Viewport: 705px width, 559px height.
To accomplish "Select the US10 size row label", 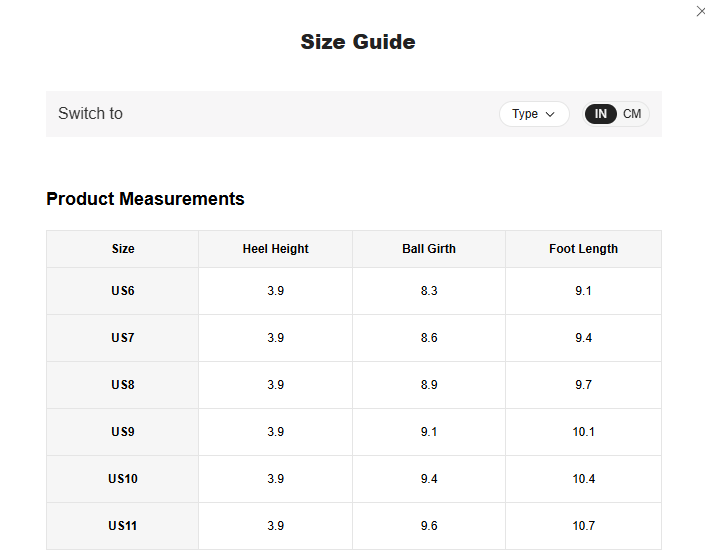I will (x=123, y=479).
